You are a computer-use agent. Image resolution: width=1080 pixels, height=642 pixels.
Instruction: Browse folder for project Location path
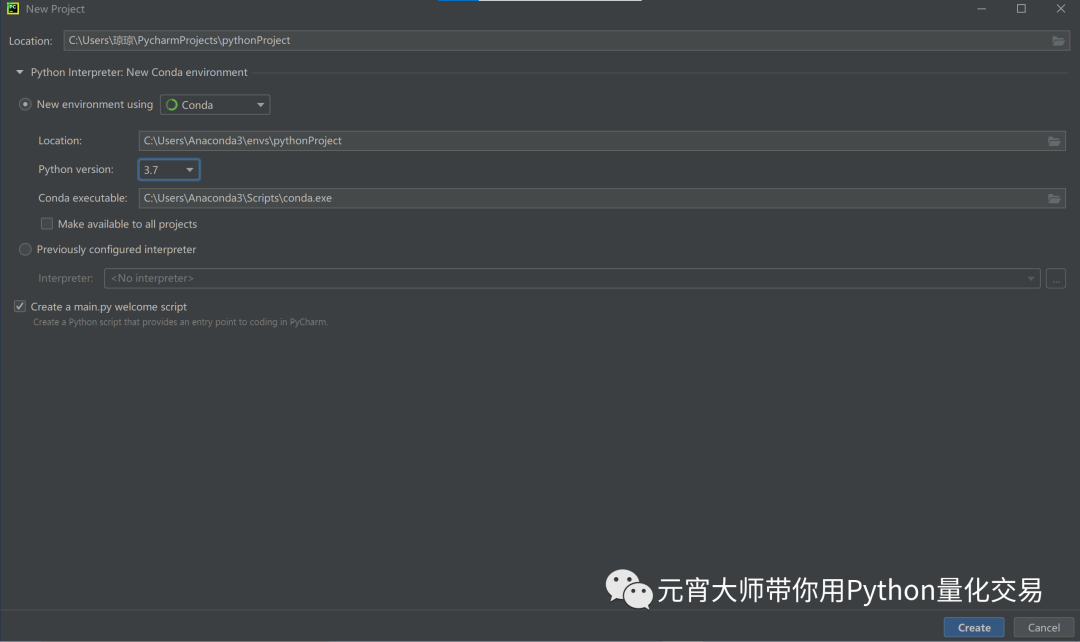(1058, 41)
